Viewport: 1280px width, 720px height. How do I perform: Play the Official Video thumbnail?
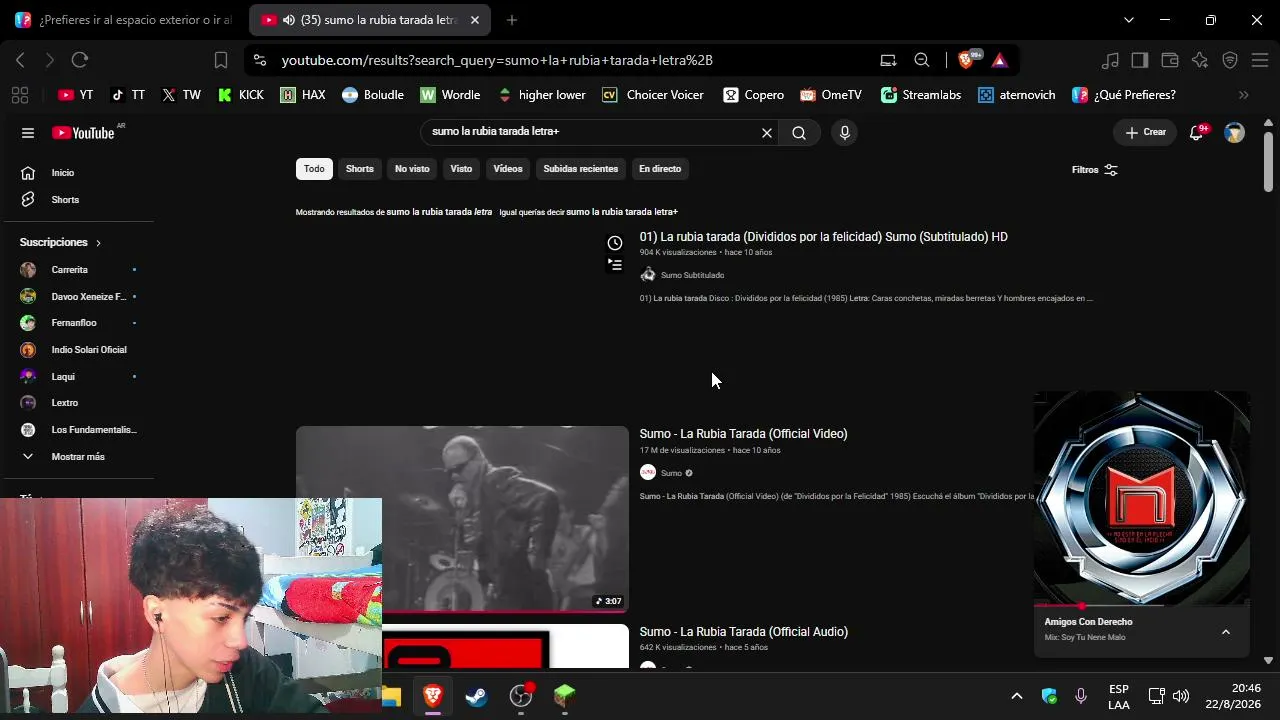pyautogui.click(x=462, y=519)
